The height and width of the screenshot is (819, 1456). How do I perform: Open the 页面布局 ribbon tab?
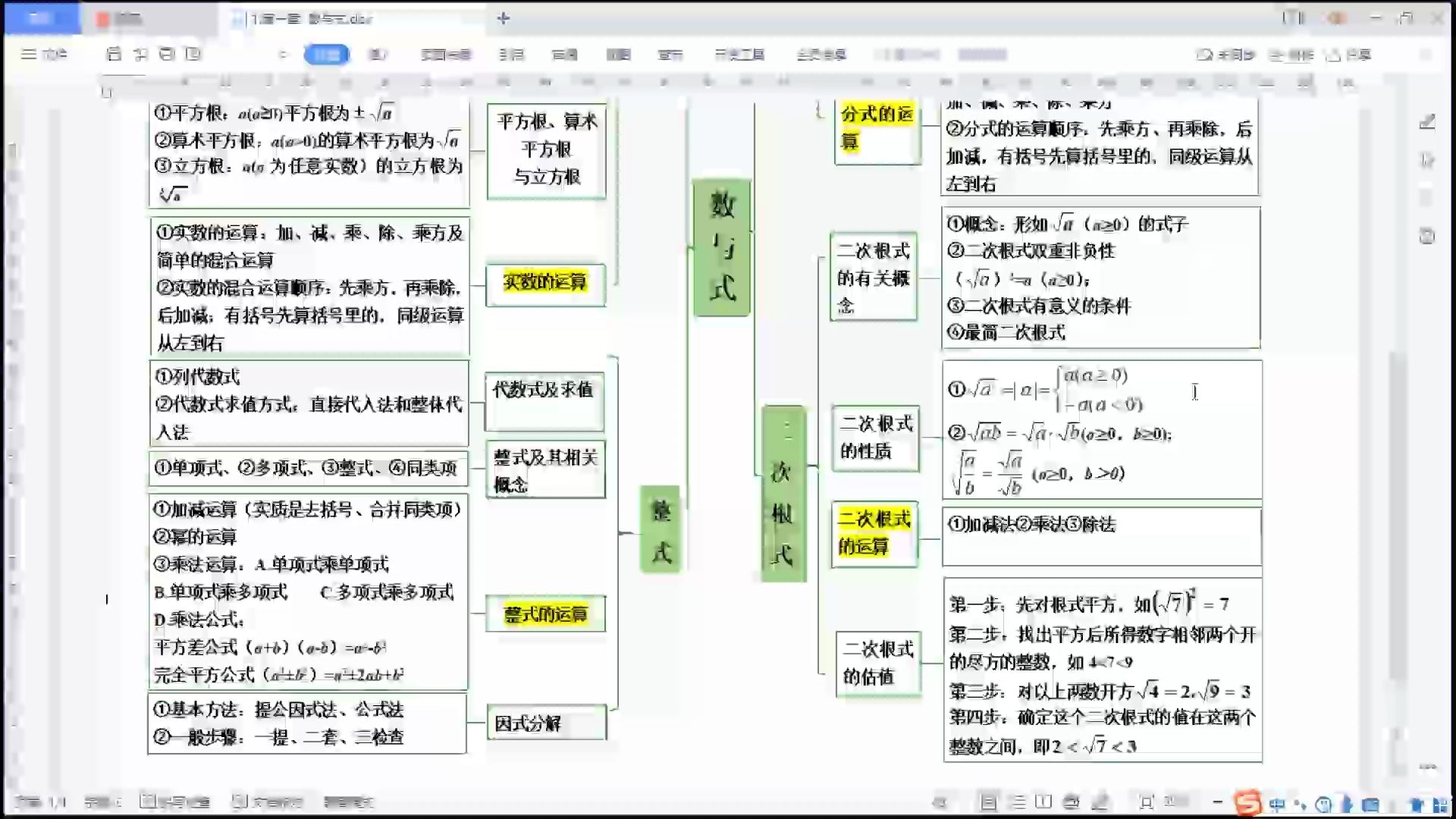(x=446, y=55)
